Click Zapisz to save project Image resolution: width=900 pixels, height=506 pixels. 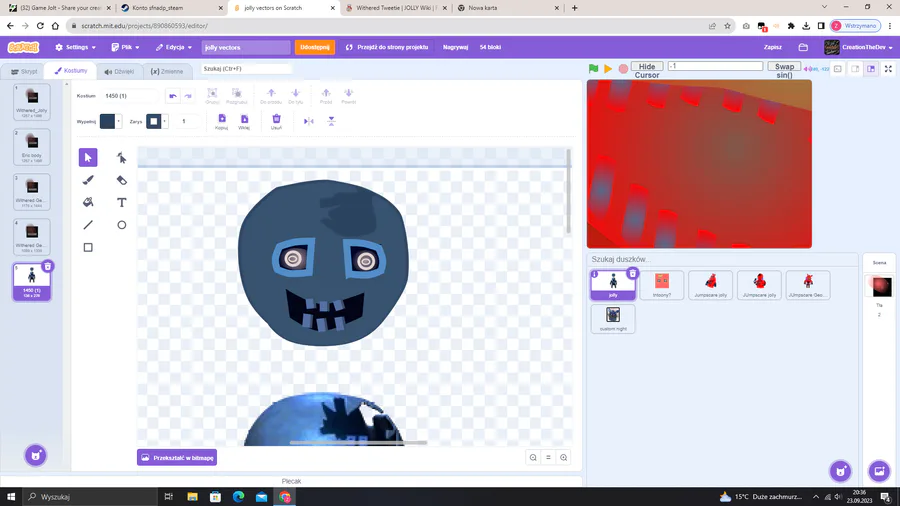773,47
